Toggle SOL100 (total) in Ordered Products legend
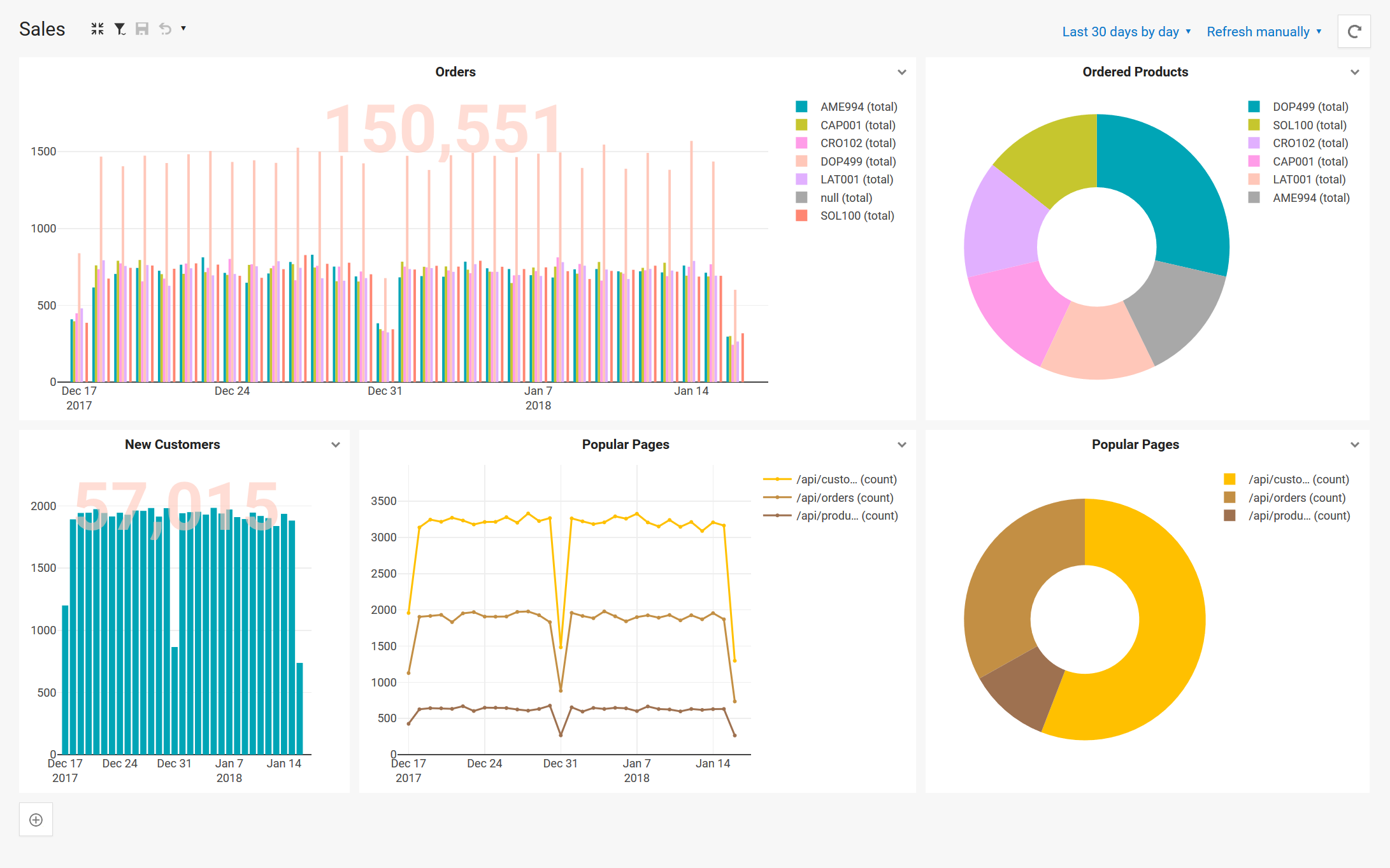Screen dimensions: 1390x868 pos(1298,125)
